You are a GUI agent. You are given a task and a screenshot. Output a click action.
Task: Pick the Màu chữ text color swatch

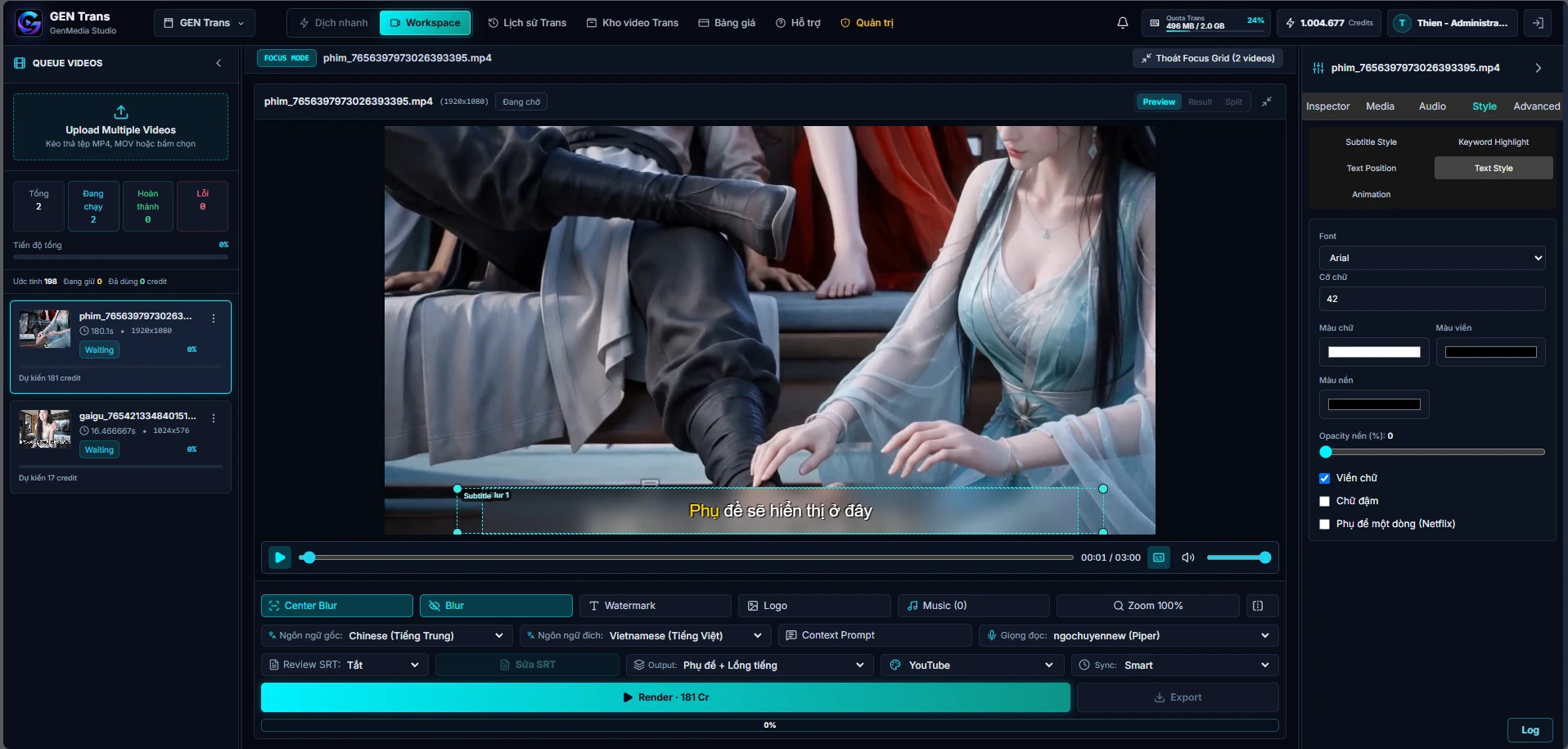(x=1374, y=352)
